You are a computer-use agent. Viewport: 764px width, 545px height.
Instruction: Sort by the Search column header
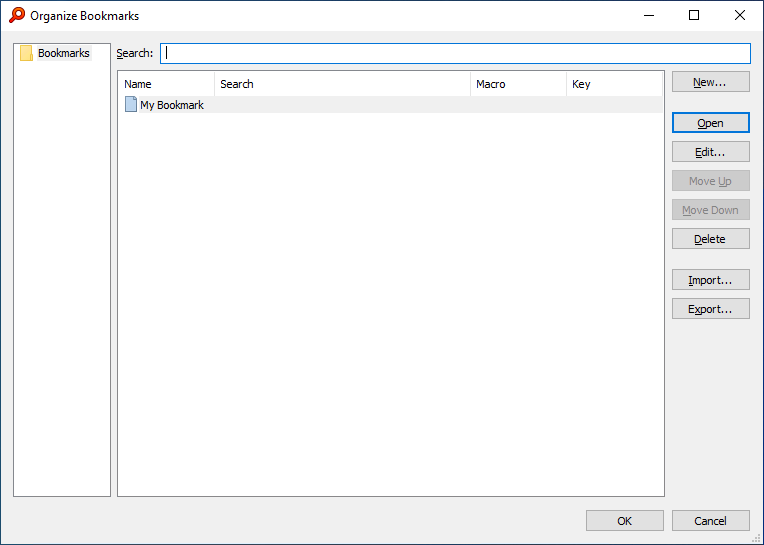(343, 84)
